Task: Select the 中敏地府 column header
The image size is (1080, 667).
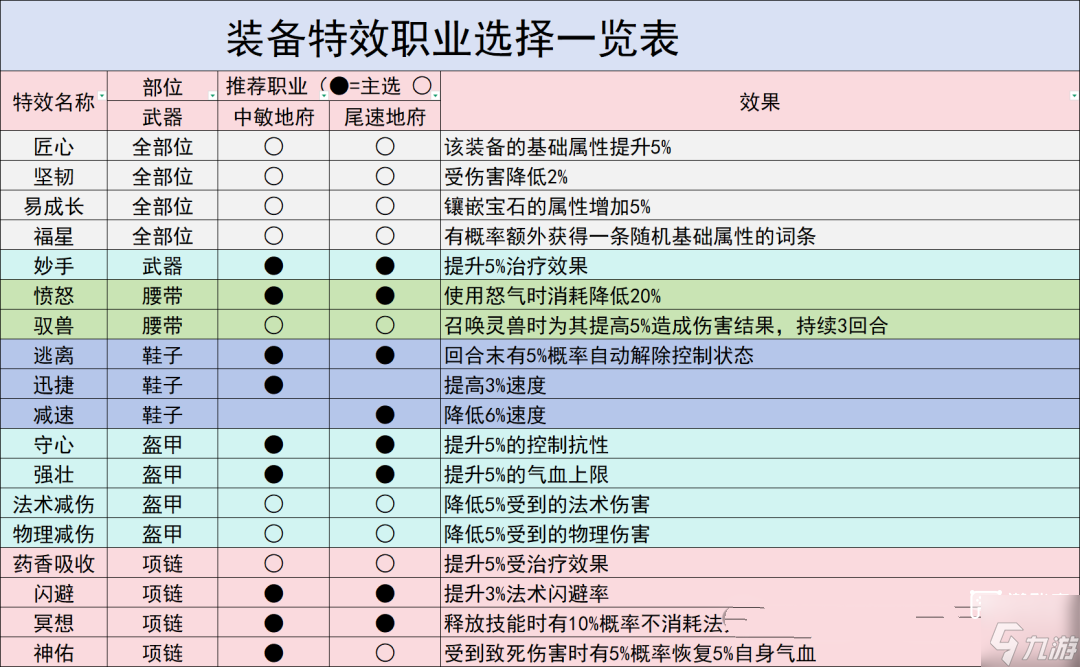Action: 273,116
